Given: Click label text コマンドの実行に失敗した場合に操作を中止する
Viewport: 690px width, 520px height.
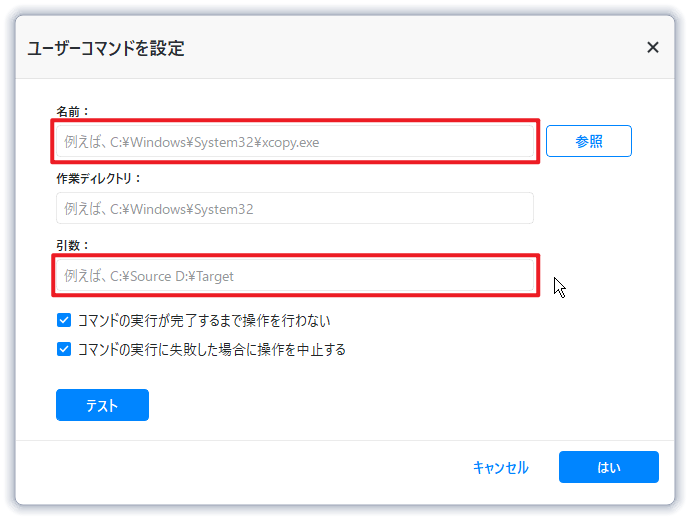Looking at the screenshot, I should point(212,349).
